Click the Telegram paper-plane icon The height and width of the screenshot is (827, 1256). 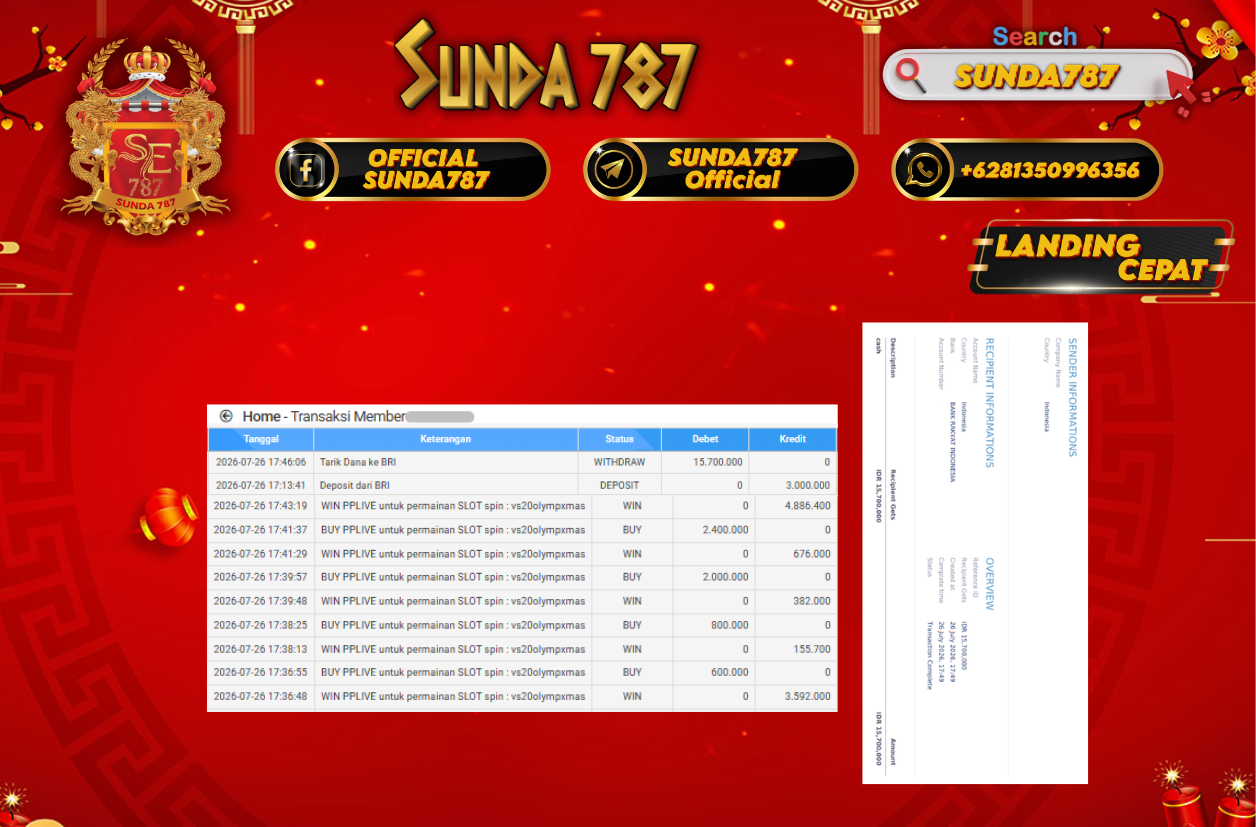[x=613, y=169]
